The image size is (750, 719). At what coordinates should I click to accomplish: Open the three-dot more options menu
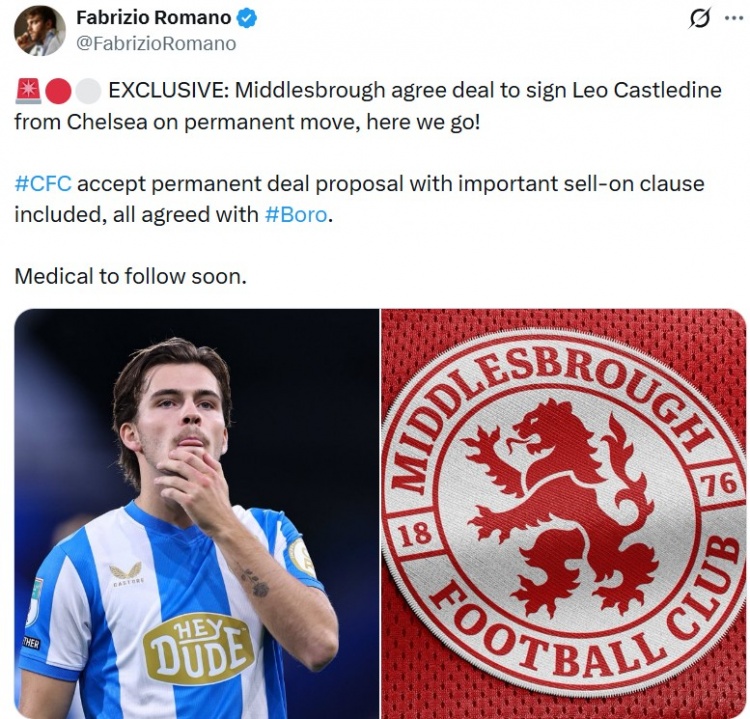tap(734, 18)
